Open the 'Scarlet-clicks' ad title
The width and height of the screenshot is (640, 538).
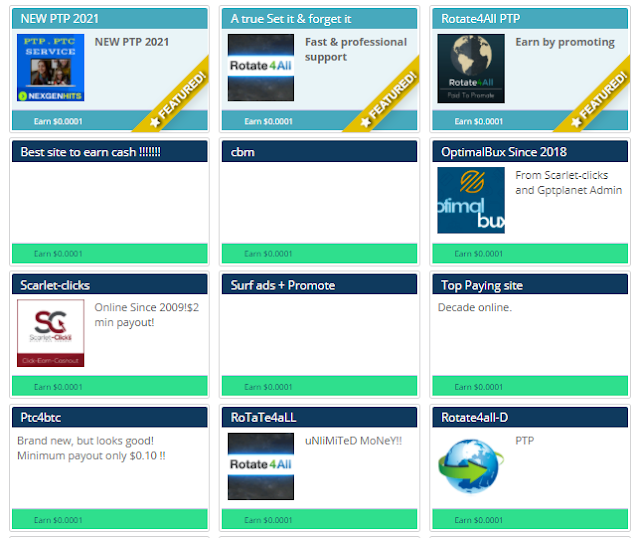[x=110, y=285]
